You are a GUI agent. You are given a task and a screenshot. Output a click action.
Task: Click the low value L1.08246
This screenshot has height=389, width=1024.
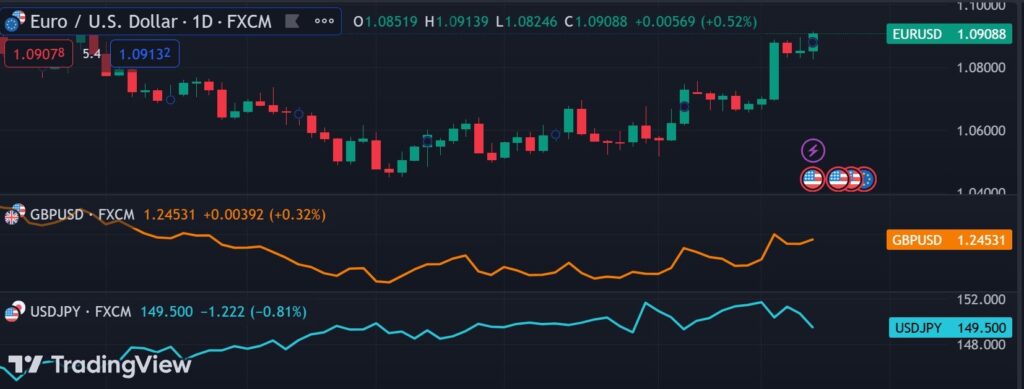(x=526, y=22)
